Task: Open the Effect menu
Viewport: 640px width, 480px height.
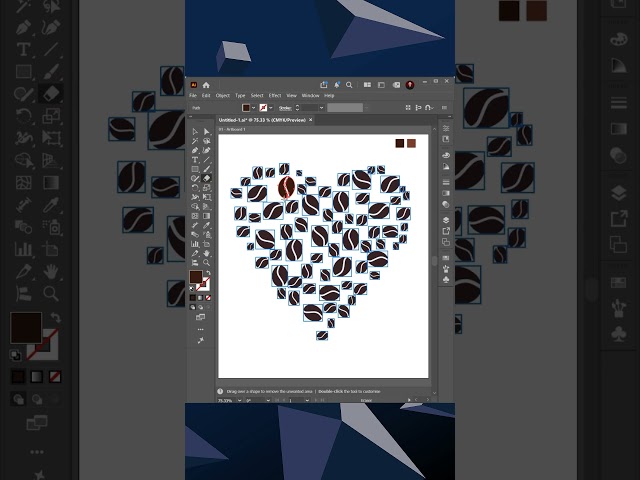Action: pyautogui.click(x=275, y=96)
